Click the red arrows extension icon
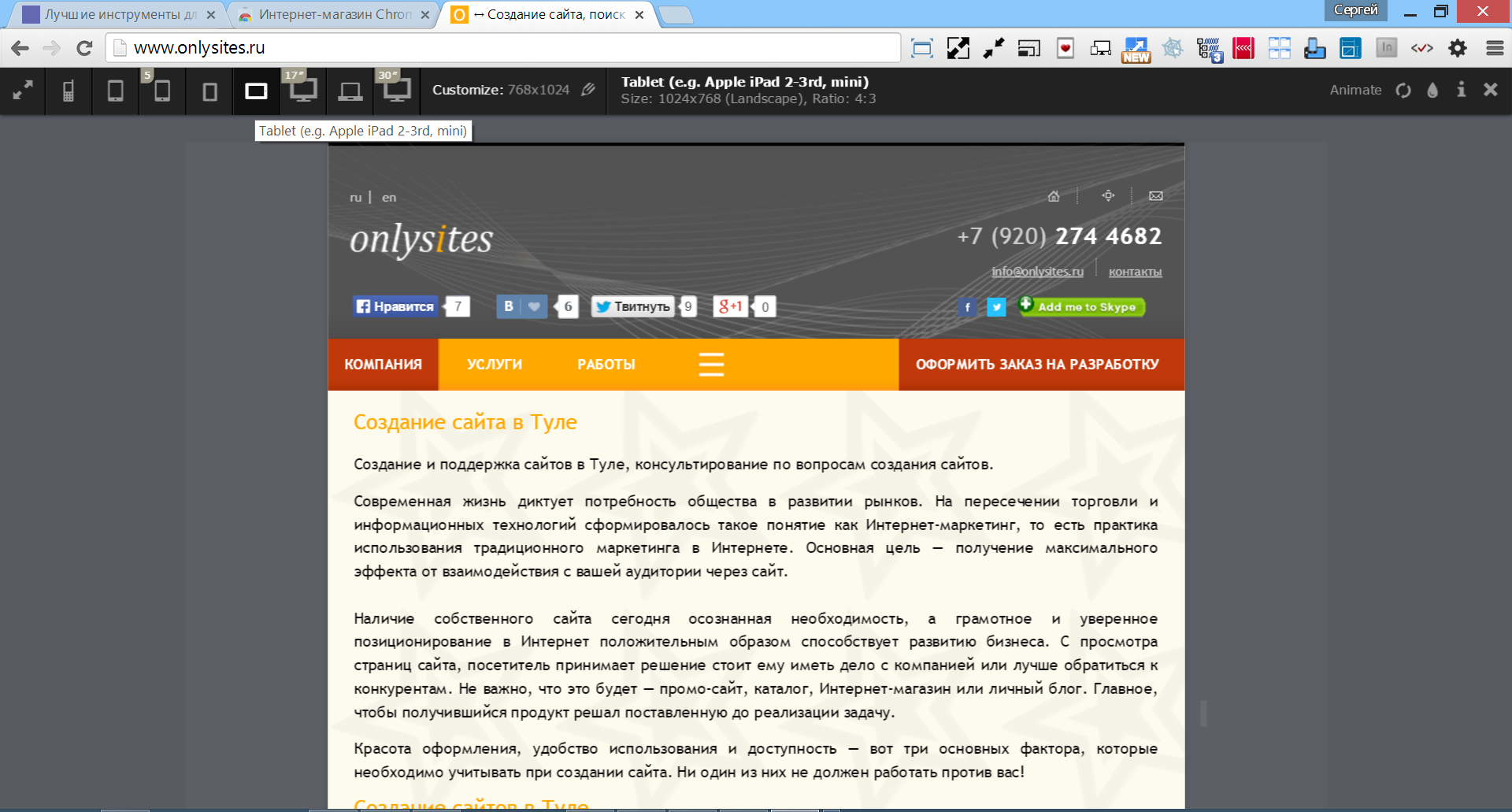The height and width of the screenshot is (812, 1512). pyautogui.click(x=1243, y=48)
